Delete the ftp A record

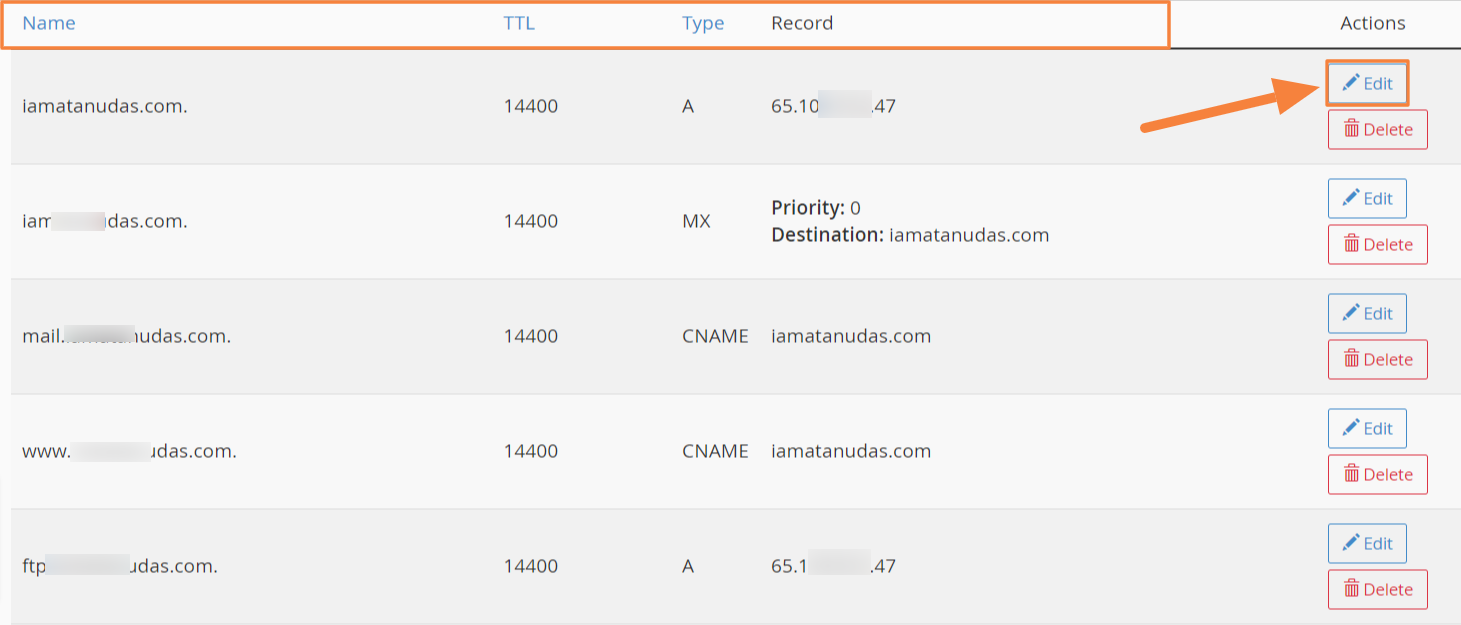click(1377, 589)
